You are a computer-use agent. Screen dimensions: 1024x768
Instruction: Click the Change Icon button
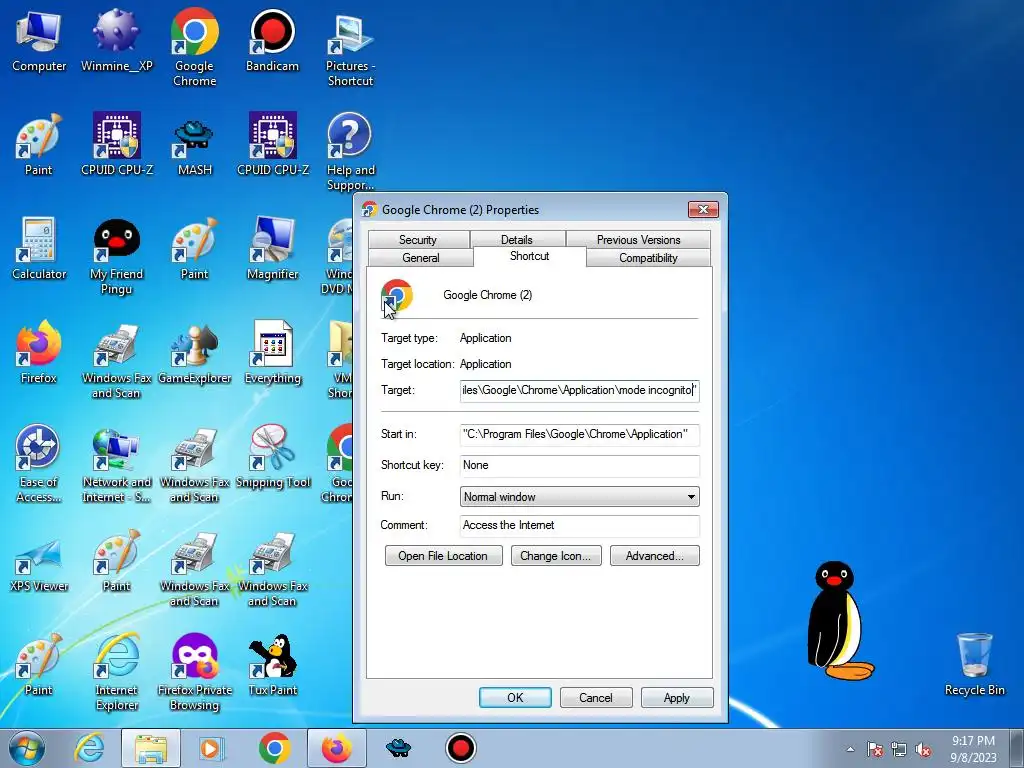pyautogui.click(x=556, y=556)
